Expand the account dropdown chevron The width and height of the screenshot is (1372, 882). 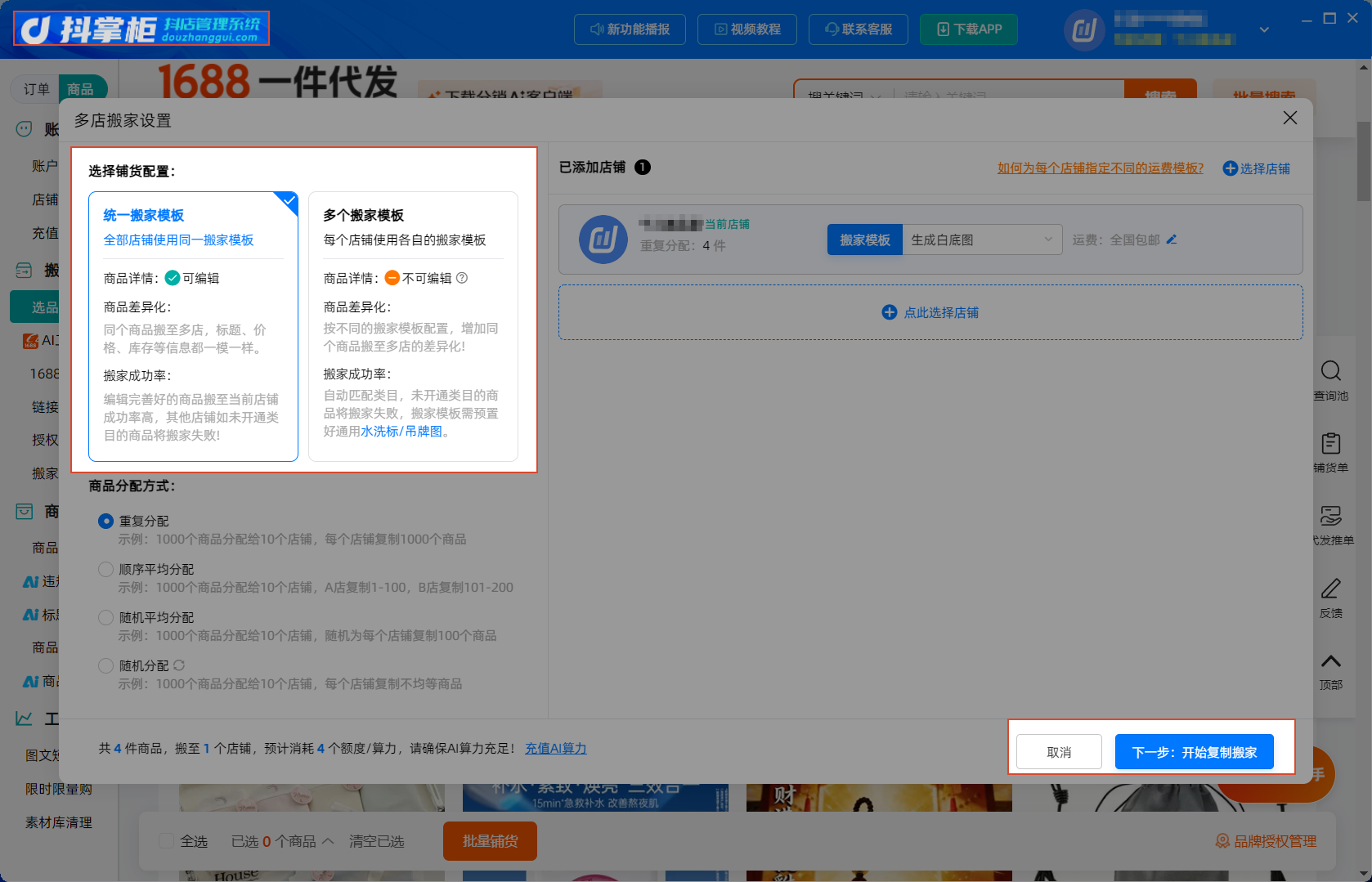click(1264, 29)
